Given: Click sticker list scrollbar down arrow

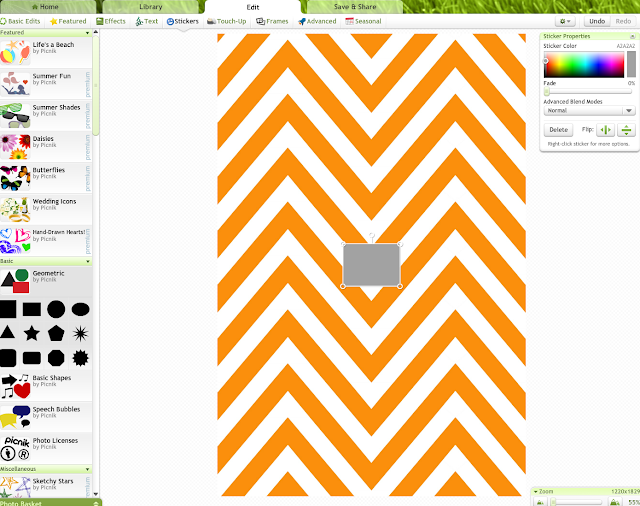Looking at the screenshot, I should 96,494.
